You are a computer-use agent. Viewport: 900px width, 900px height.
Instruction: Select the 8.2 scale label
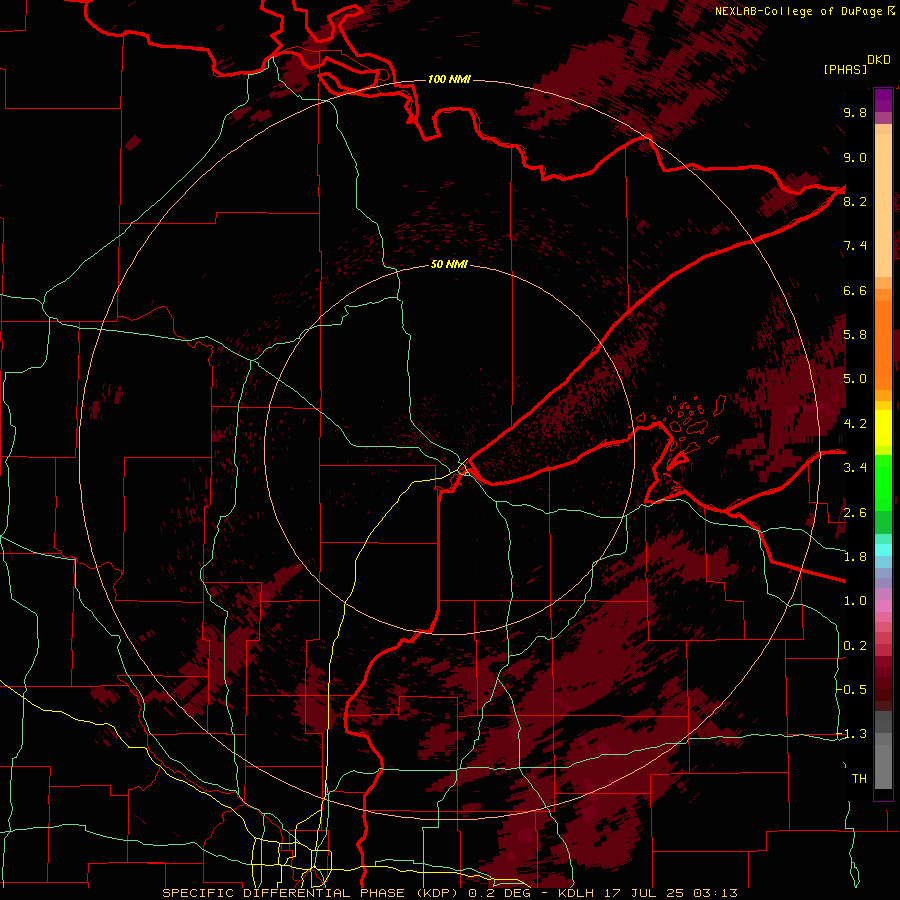click(x=855, y=201)
